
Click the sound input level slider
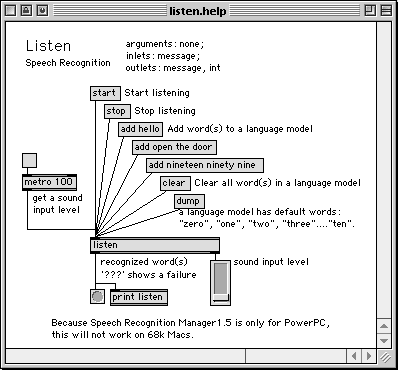point(220,283)
